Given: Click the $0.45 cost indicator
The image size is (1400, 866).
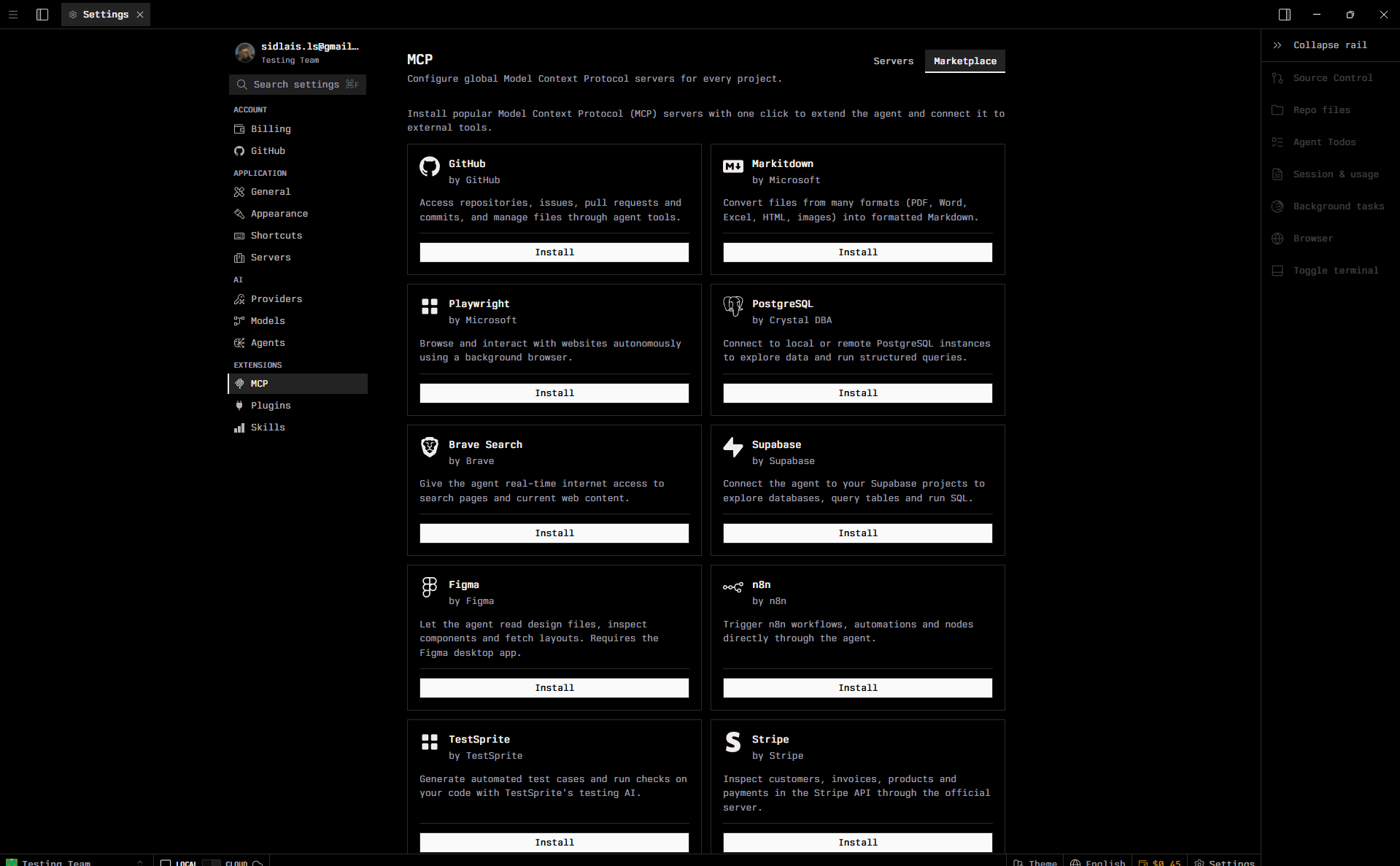Looking at the screenshot, I should [x=1159, y=862].
